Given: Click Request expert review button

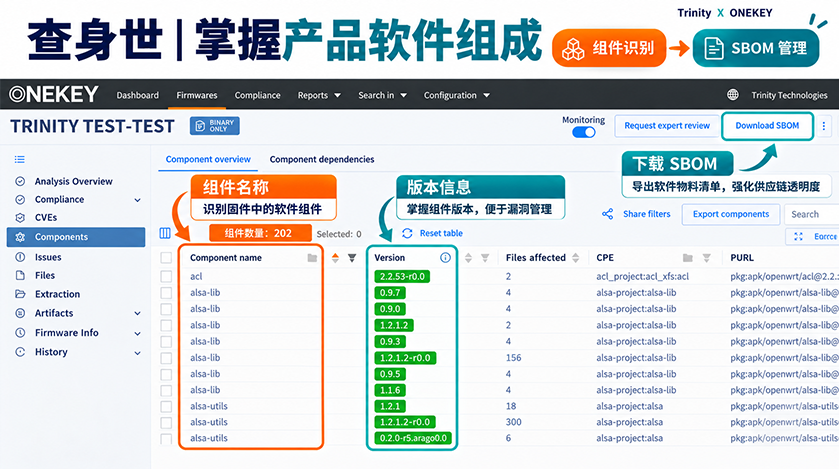Looking at the screenshot, I should [x=667, y=126].
